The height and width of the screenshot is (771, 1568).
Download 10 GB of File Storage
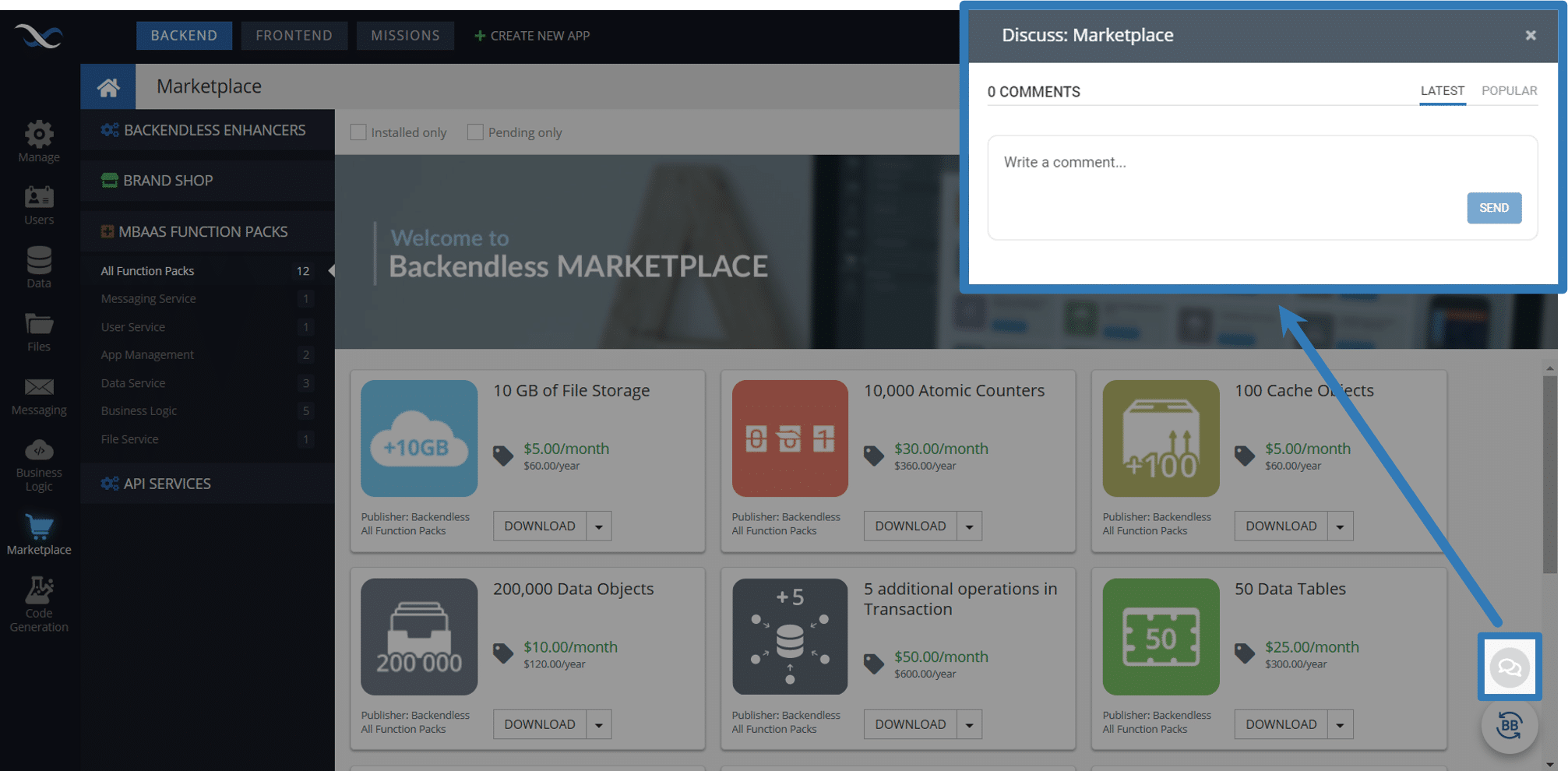point(540,526)
